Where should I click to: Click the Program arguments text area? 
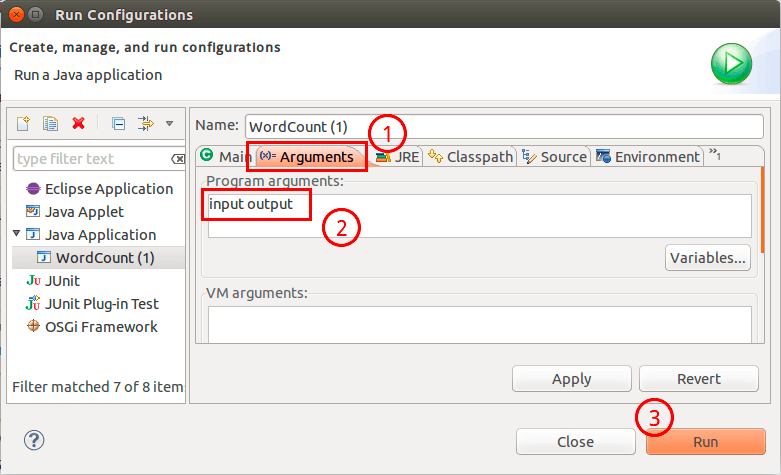[479, 216]
